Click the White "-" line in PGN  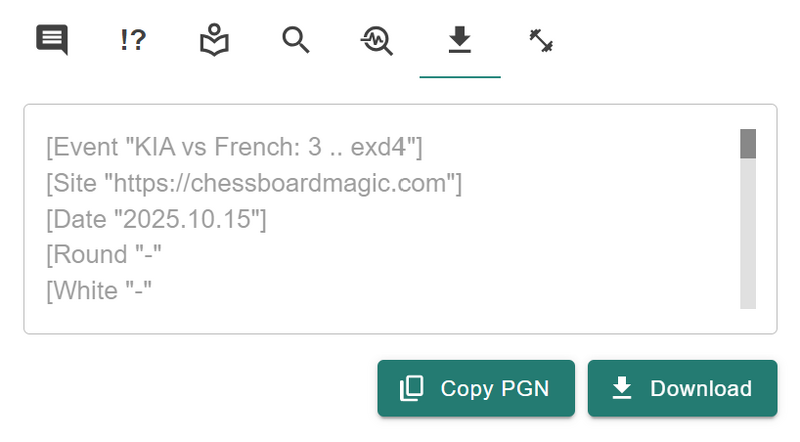point(99,291)
